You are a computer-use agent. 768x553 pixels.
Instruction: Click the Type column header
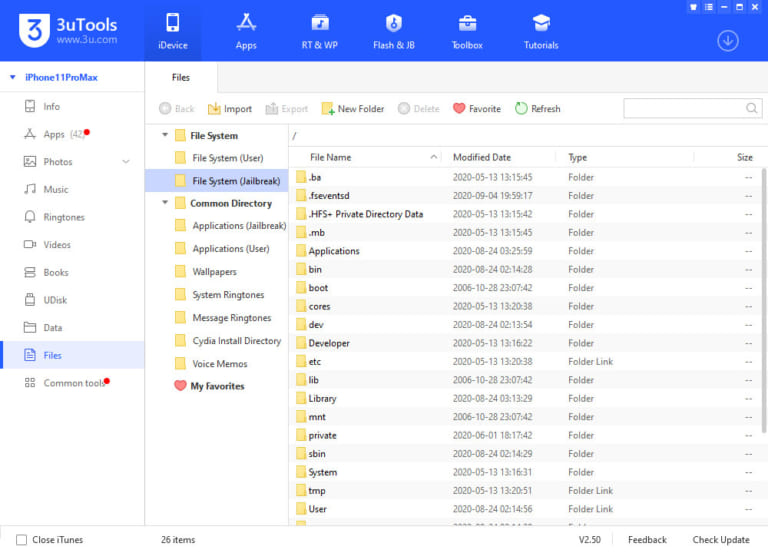click(625, 157)
